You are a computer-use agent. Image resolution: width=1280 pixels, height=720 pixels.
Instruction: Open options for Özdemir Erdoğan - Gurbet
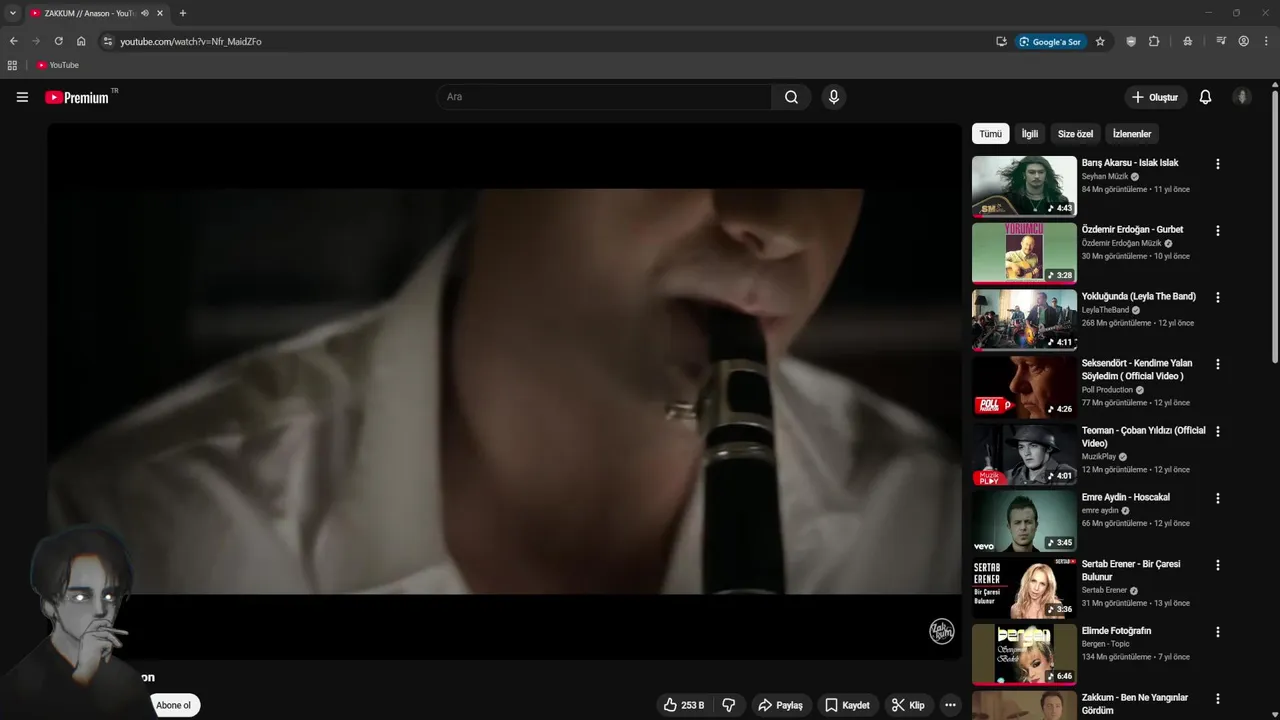point(1217,231)
